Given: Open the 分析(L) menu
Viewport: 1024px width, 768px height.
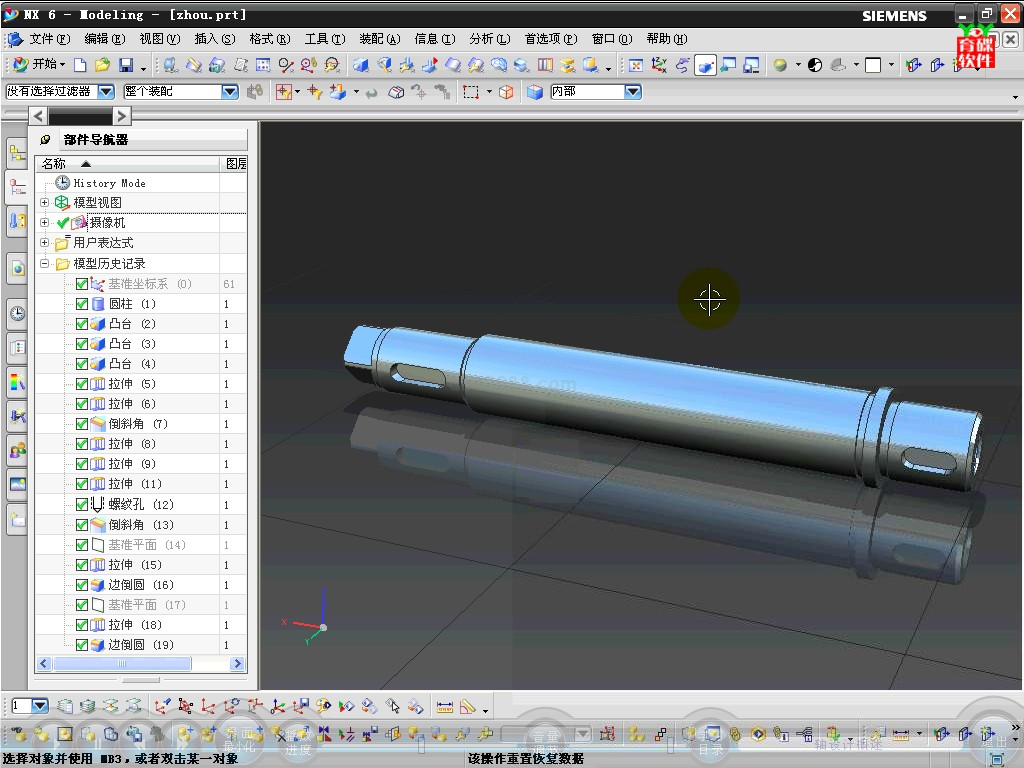Looking at the screenshot, I should pyautogui.click(x=488, y=39).
